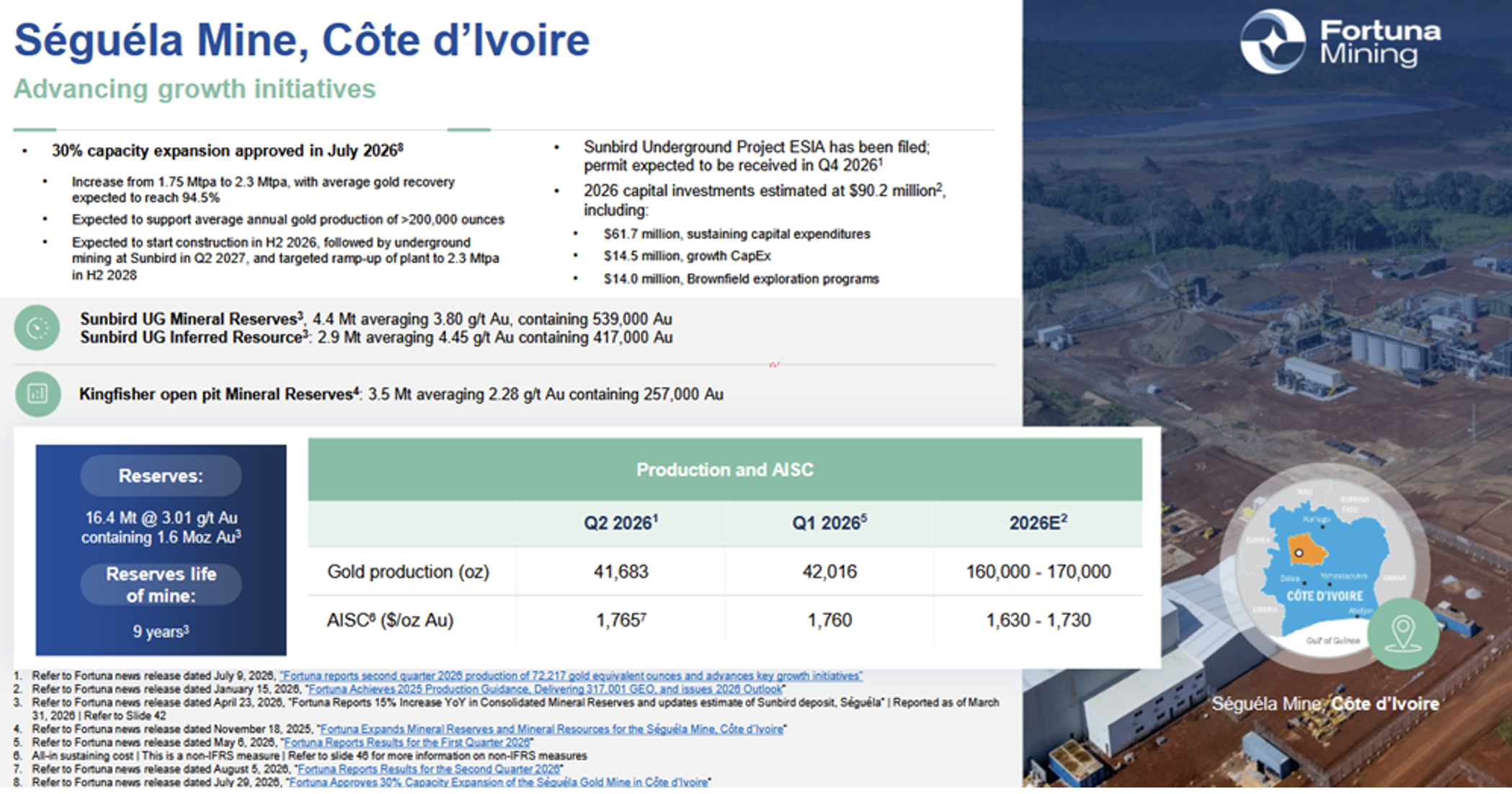1512x794 pixels.
Task: Click the 42,016 gold production cell
Action: 830,572
